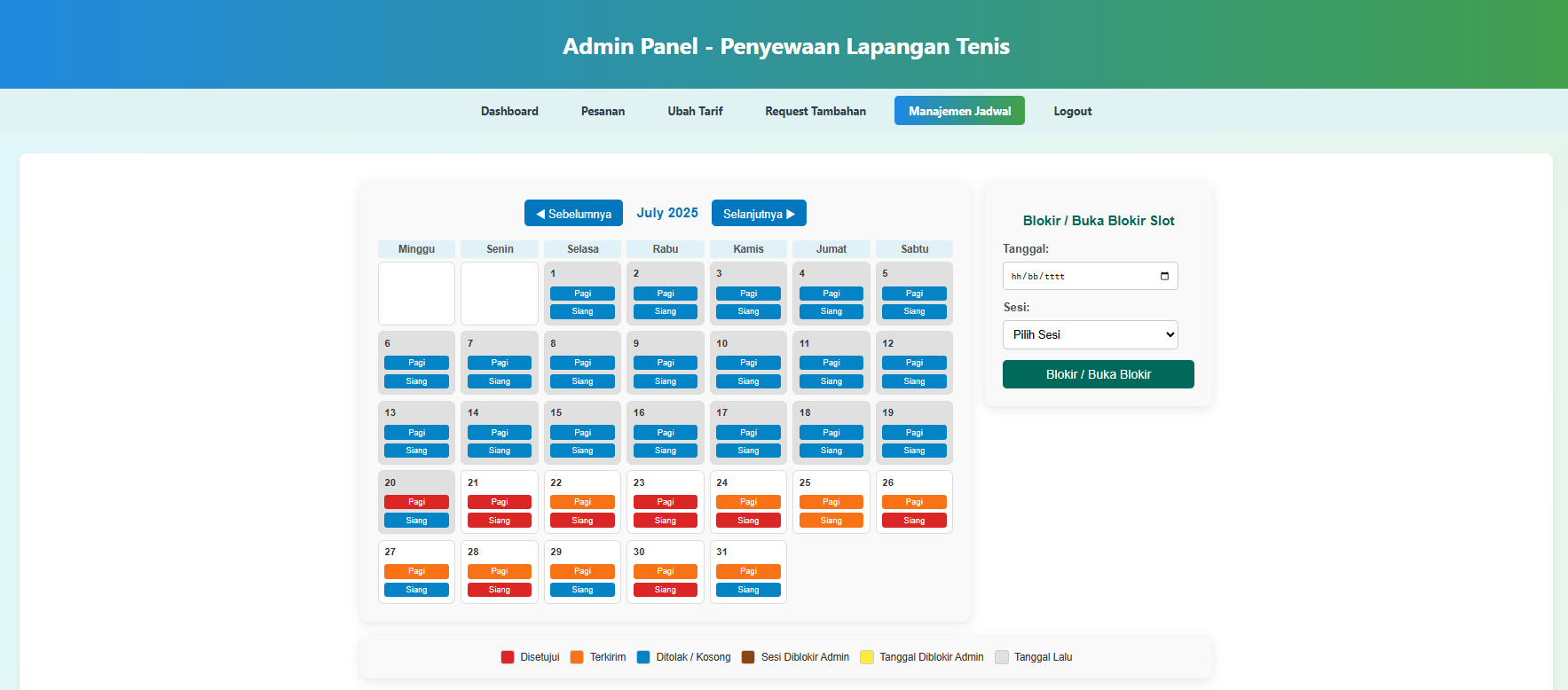1568x690 pixels.
Task: Open Request Tambahan tab
Action: pyautogui.click(x=816, y=111)
